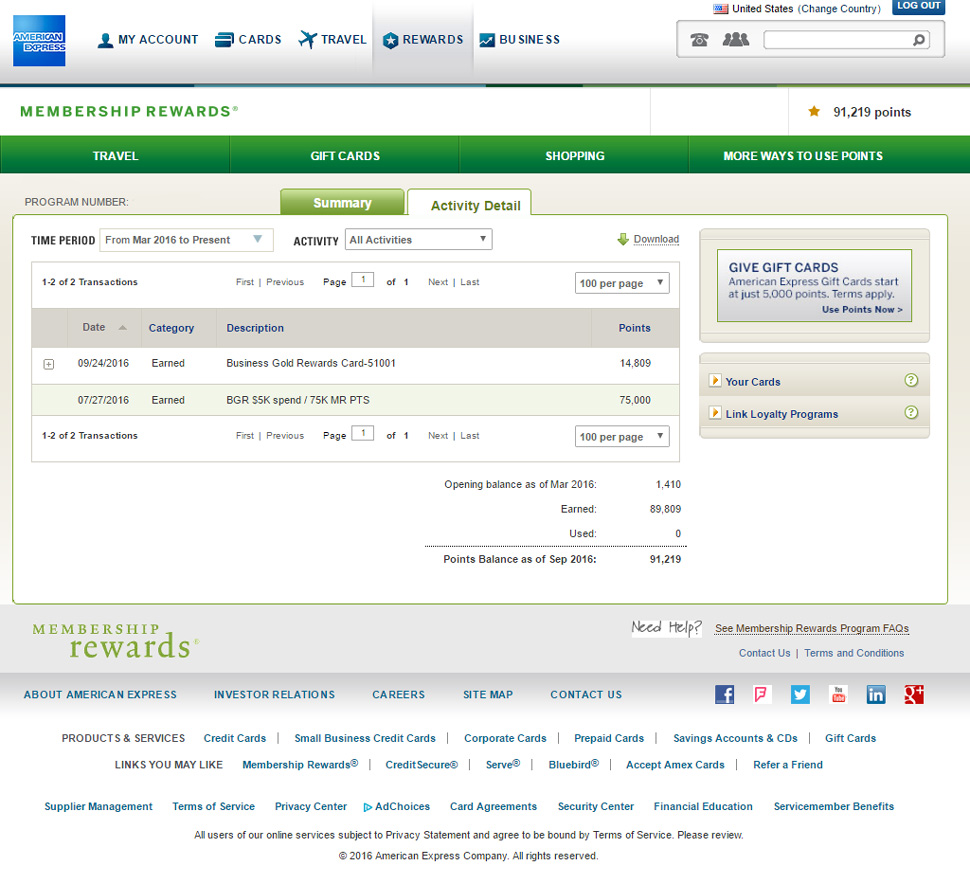Click the search magnifier icon
Screen dimensions: 970x884
pos(919,40)
